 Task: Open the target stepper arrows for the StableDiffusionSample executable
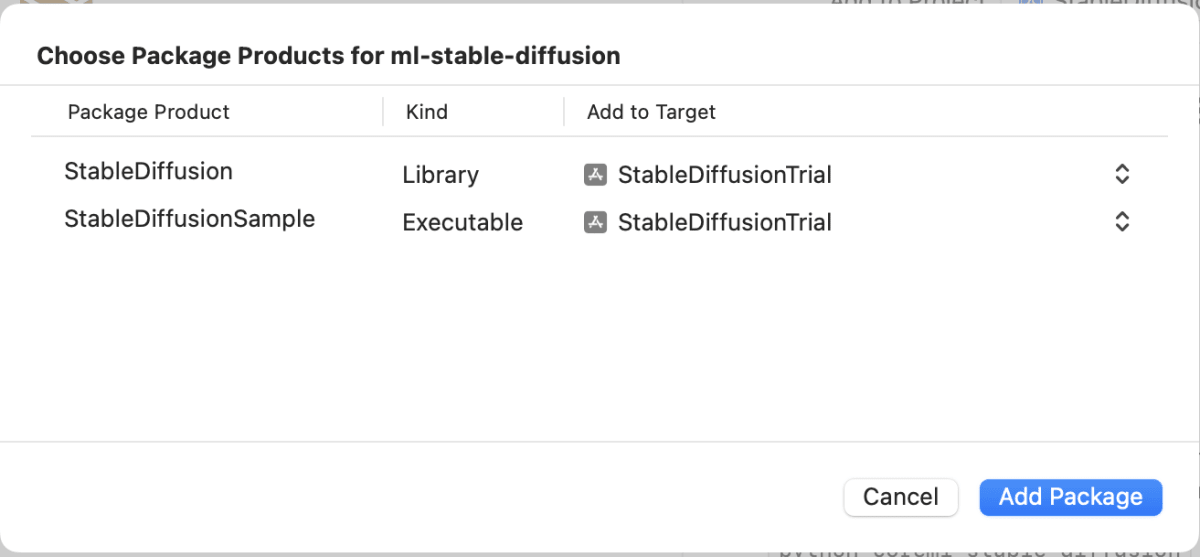click(1122, 221)
